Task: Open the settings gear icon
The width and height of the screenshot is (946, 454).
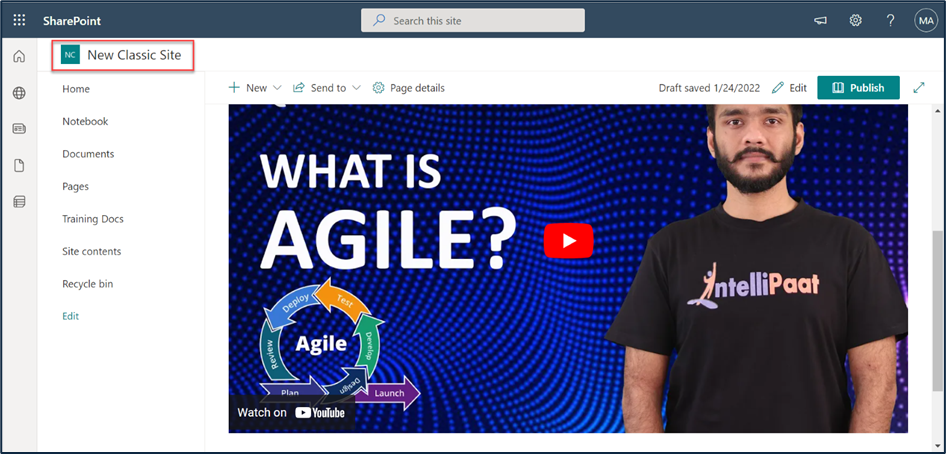Action: pyautogui.click(x=855, y=20)
